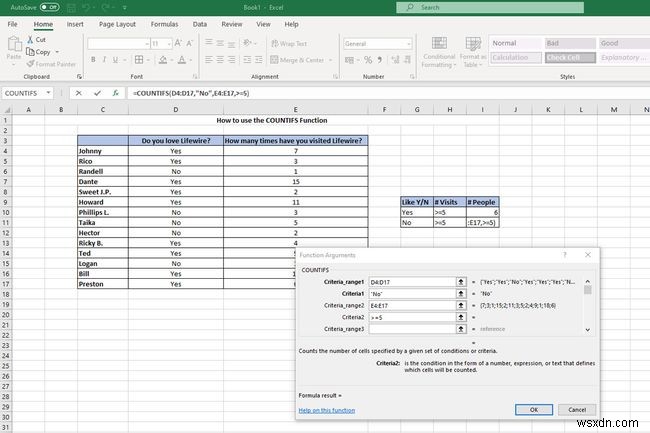Click Cancel in Function Arguments dialog
Image resolution: width=650 pixels, height=433 pixels.
tap(577, 409)
